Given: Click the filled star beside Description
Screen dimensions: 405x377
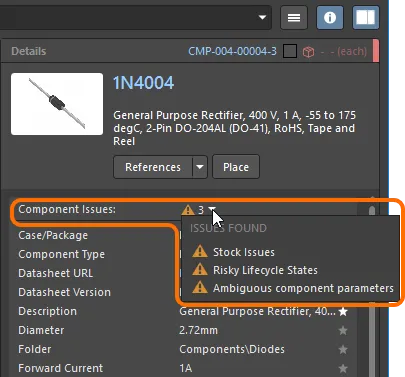Looking at the screenshot, I should (343, 312).
